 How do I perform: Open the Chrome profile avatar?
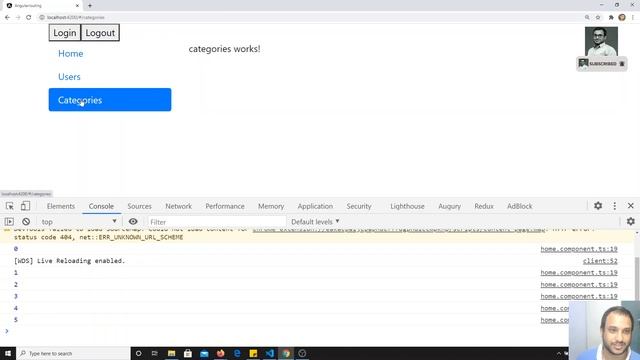[x=622, y=17]
